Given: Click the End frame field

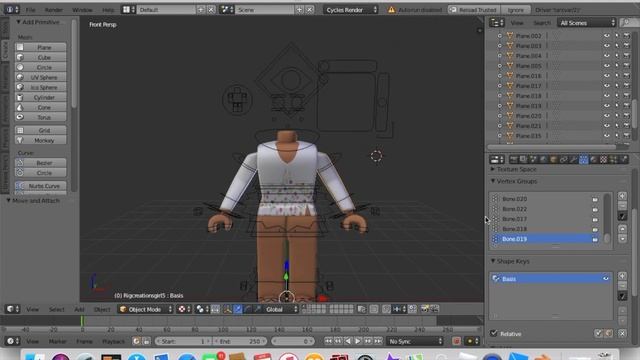Looking at the screenshot, I should pos(240,341).
